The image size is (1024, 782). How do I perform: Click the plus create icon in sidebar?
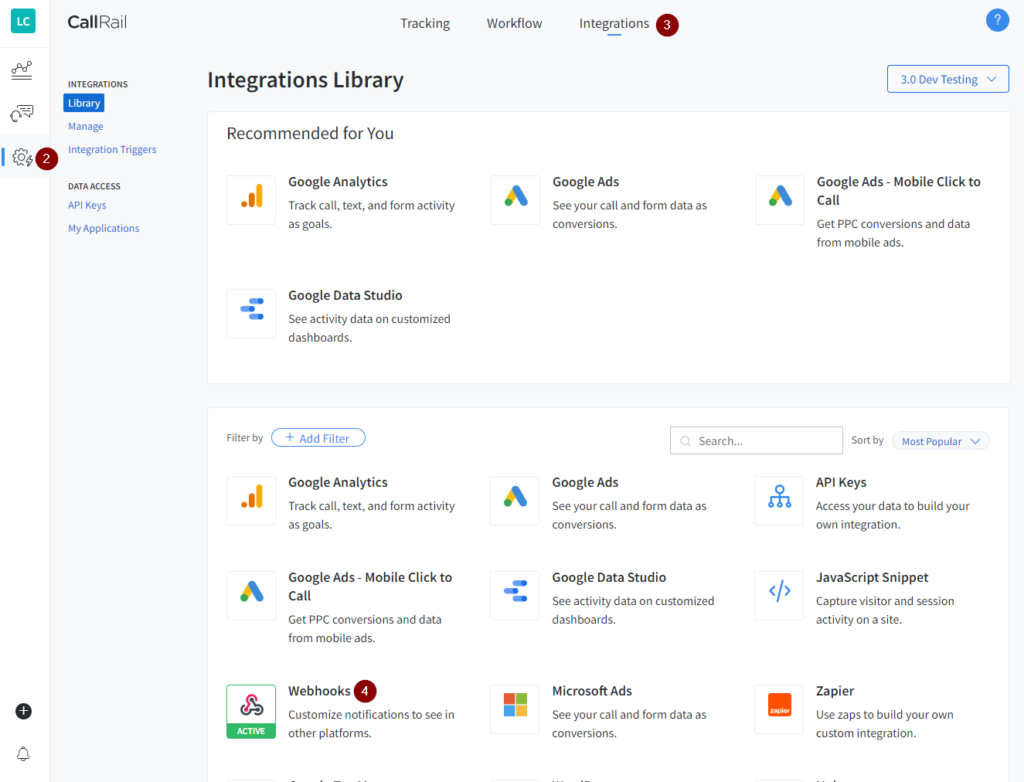(24, 711)
